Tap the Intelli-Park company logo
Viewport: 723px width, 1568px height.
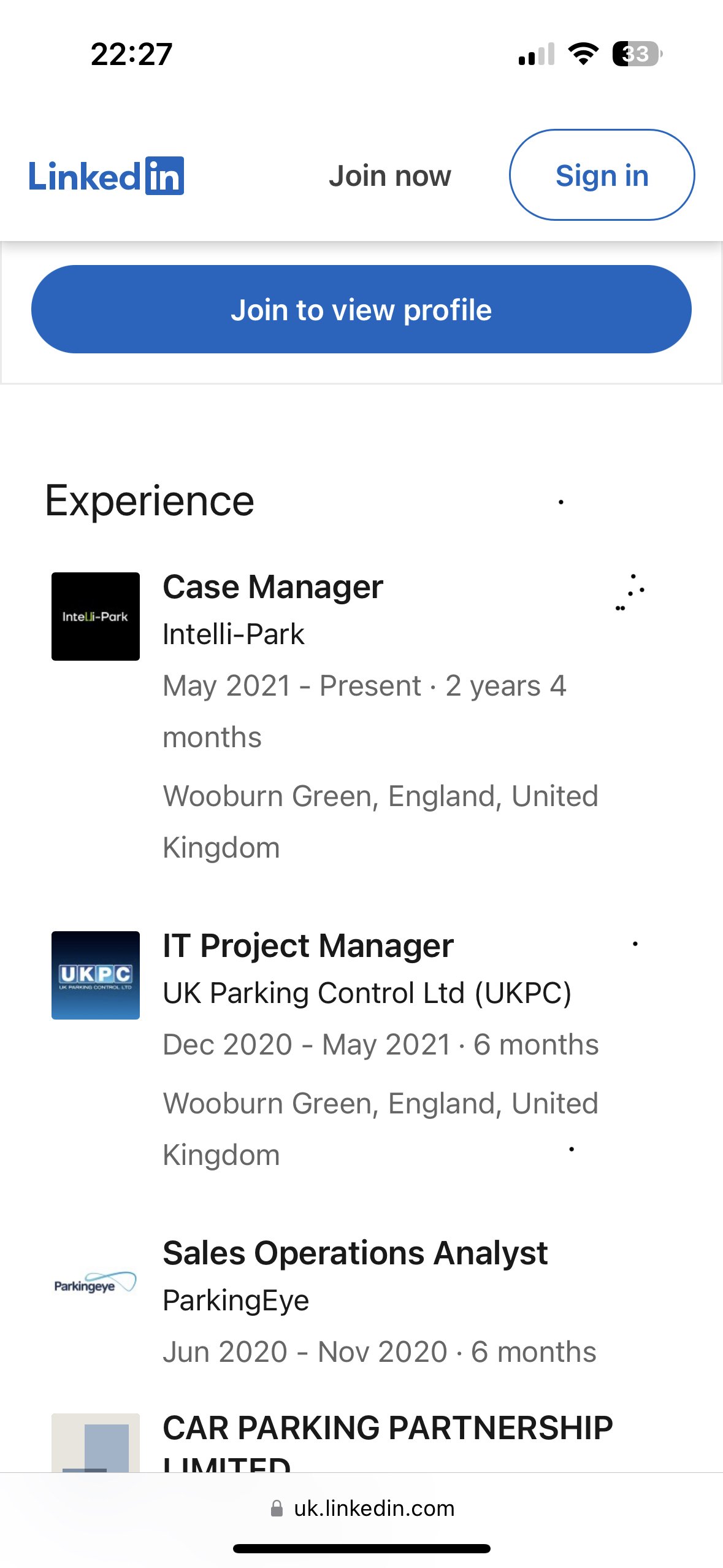(96, 617)
